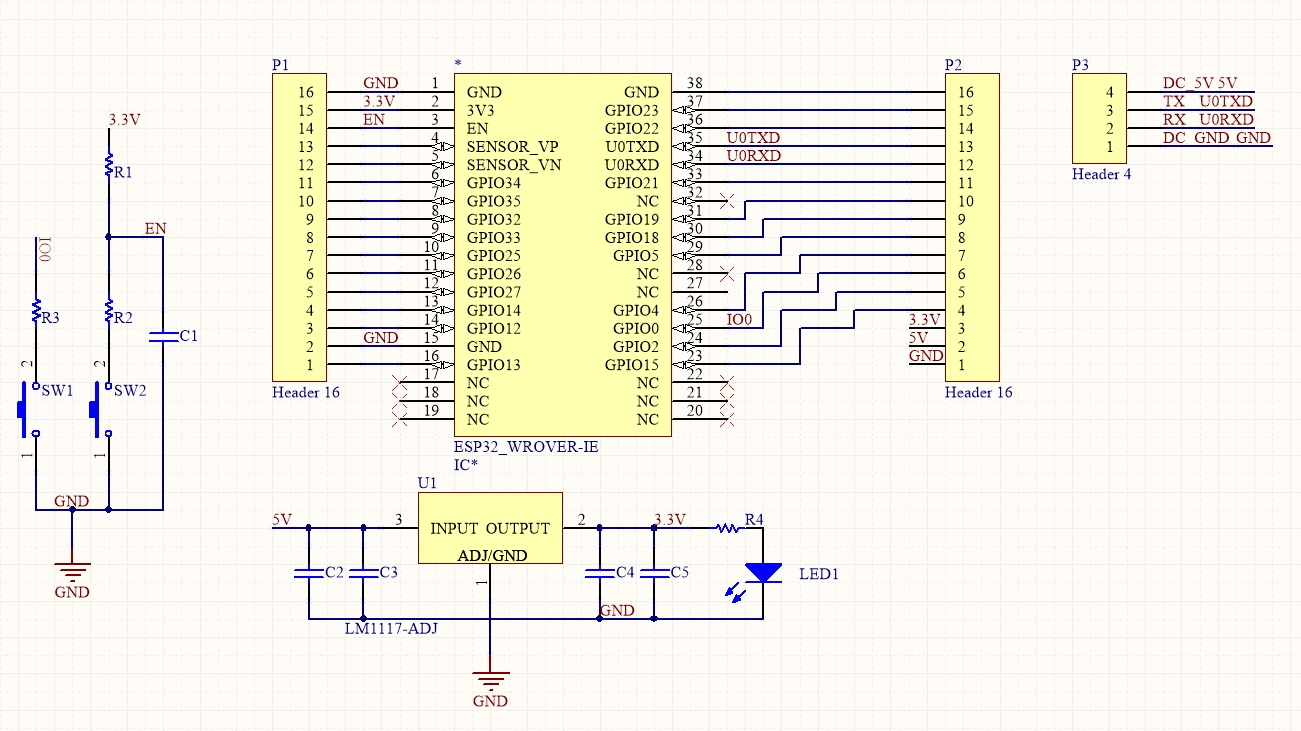Image resolution: width=1301 pixels, height=731 pixels.
Task: Click the Header 4 label
Action: click(x=1102, y=174)
